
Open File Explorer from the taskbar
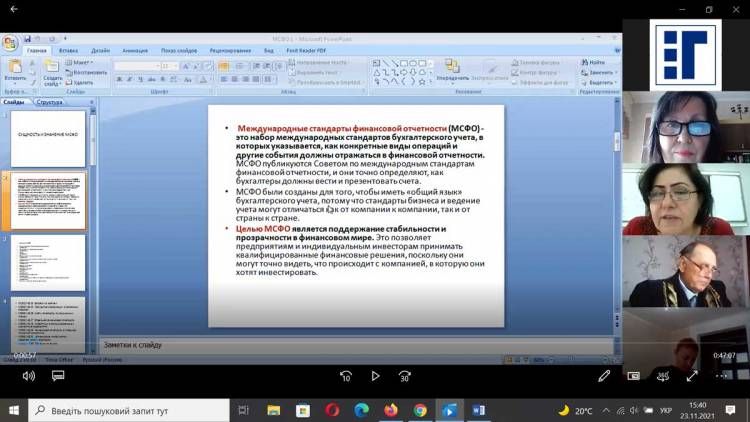tap(274, 410)
